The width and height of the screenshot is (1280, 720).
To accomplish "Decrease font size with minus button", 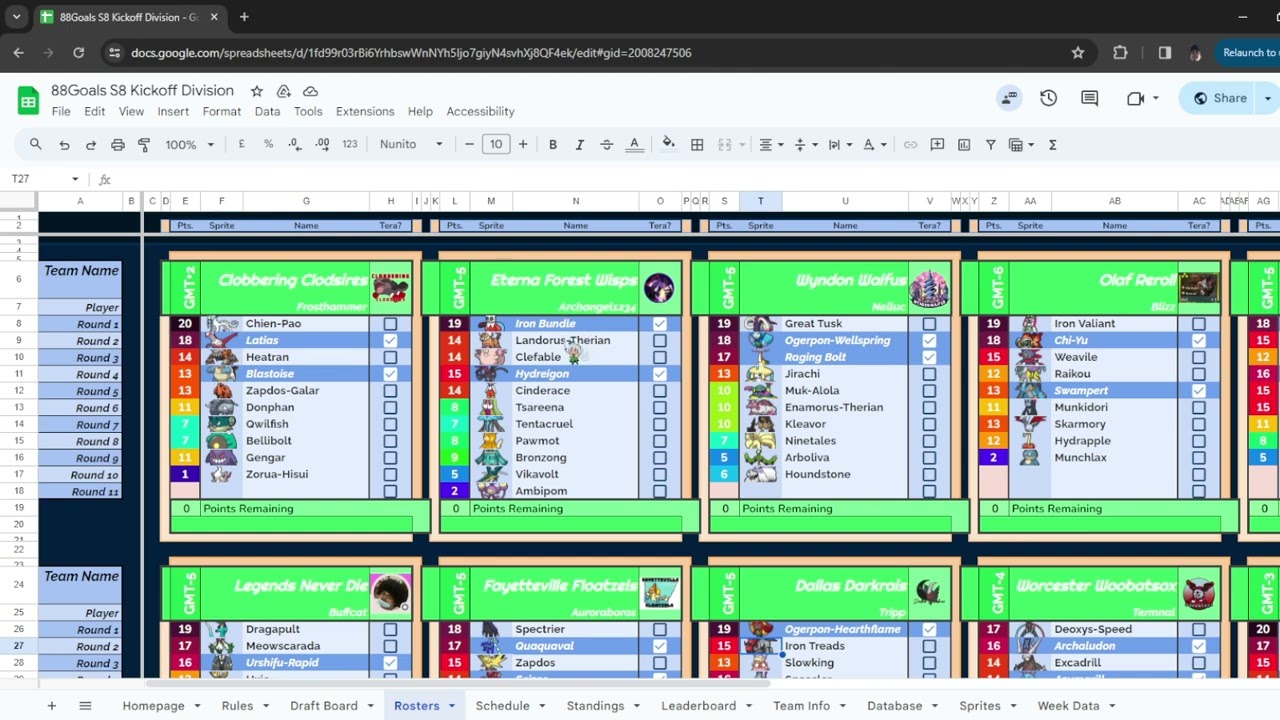I will click(469, 145).
